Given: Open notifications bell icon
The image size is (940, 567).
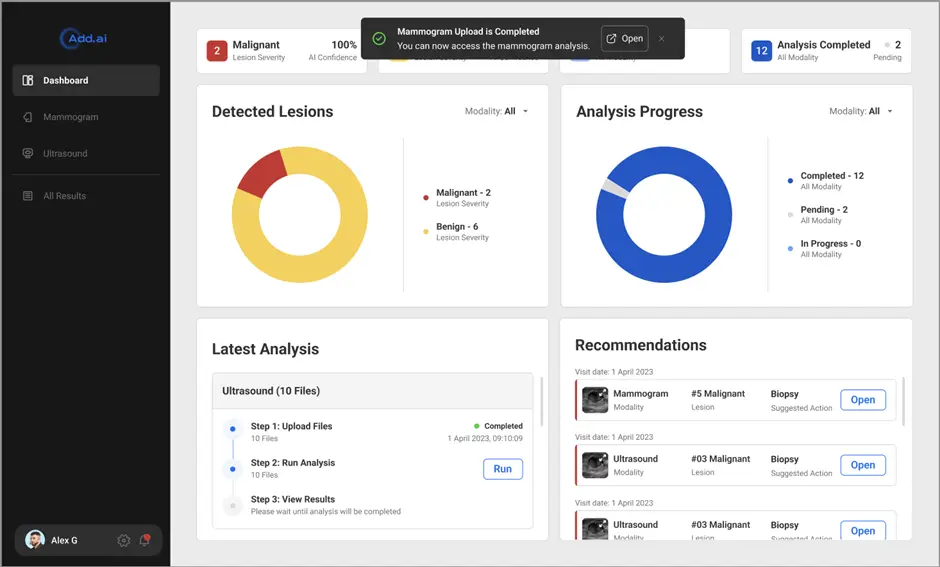Looking at the screenshot, I should (145, 540).
